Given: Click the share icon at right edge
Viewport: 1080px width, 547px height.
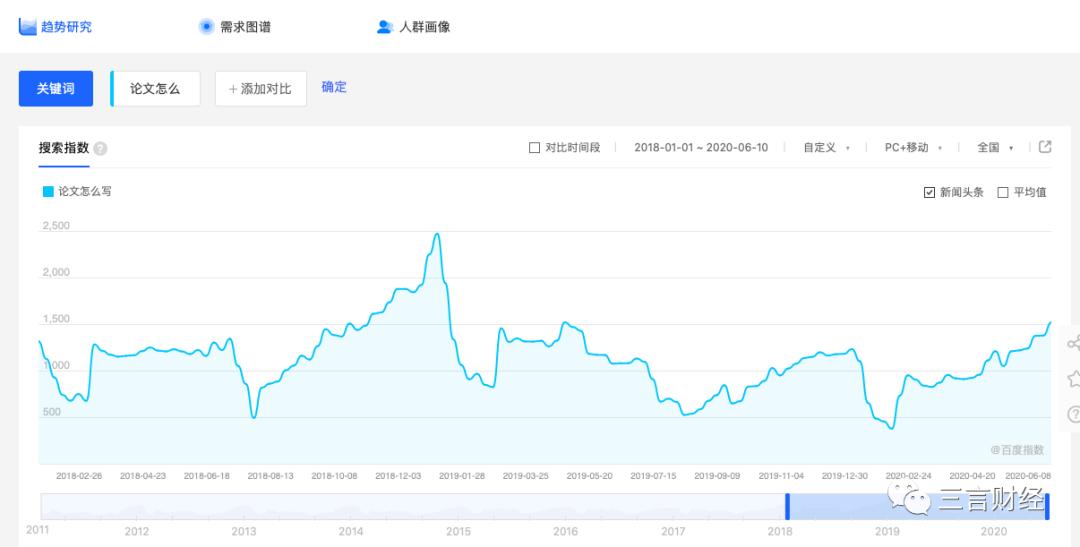Looking at the screenshot, I should [x=1073, y=343].
